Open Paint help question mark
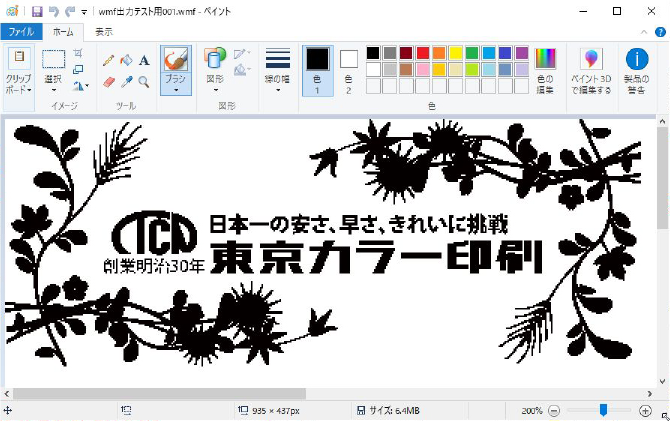 pos(660,32)
